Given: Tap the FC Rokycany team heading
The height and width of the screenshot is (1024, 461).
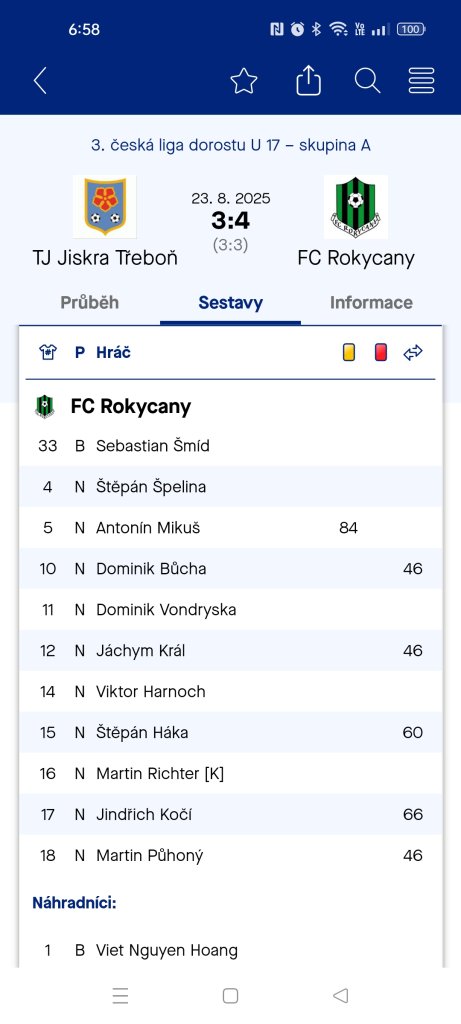Looking at the screenshot, I should pos(131,406).
